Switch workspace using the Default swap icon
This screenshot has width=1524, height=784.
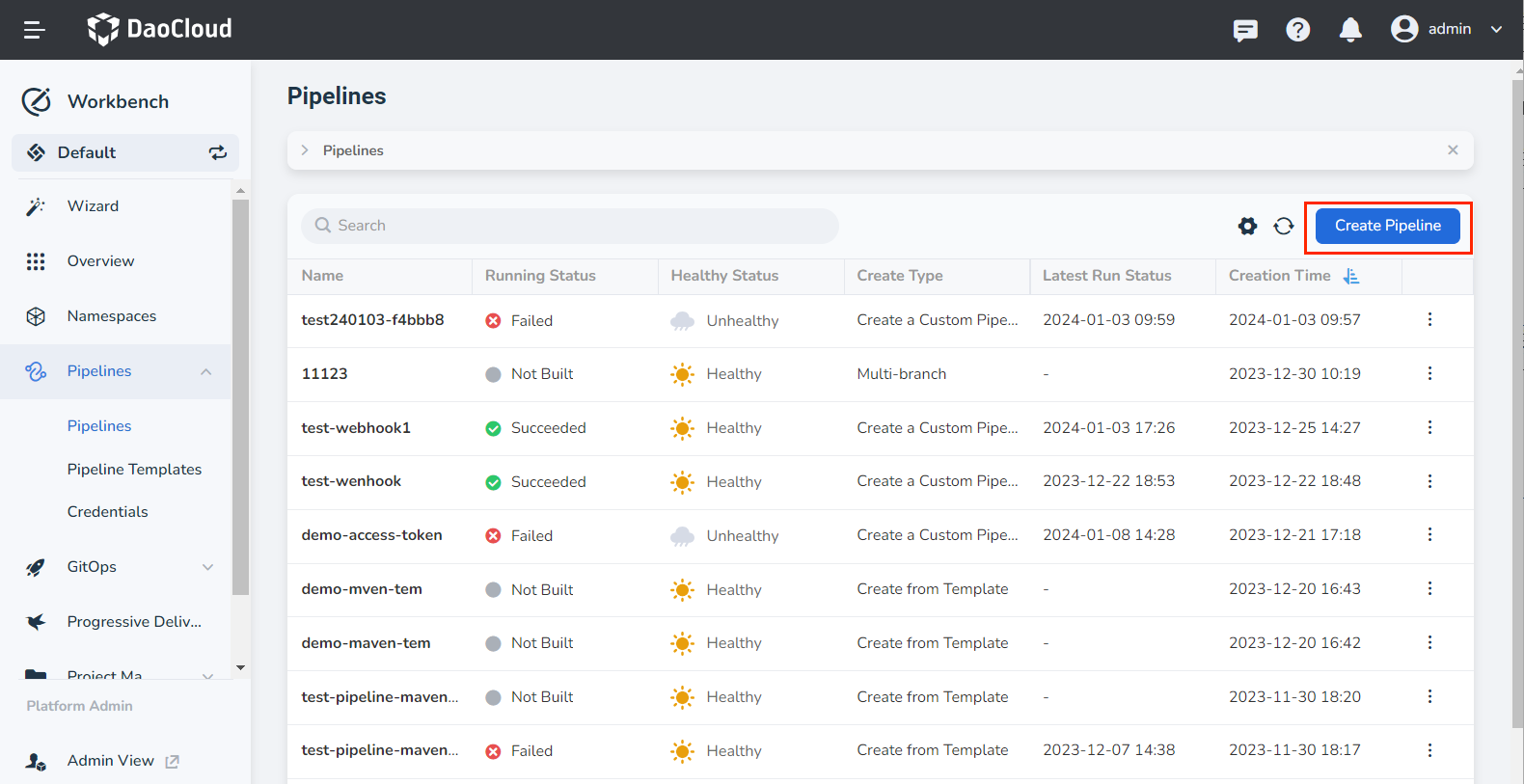coord(218,152)
